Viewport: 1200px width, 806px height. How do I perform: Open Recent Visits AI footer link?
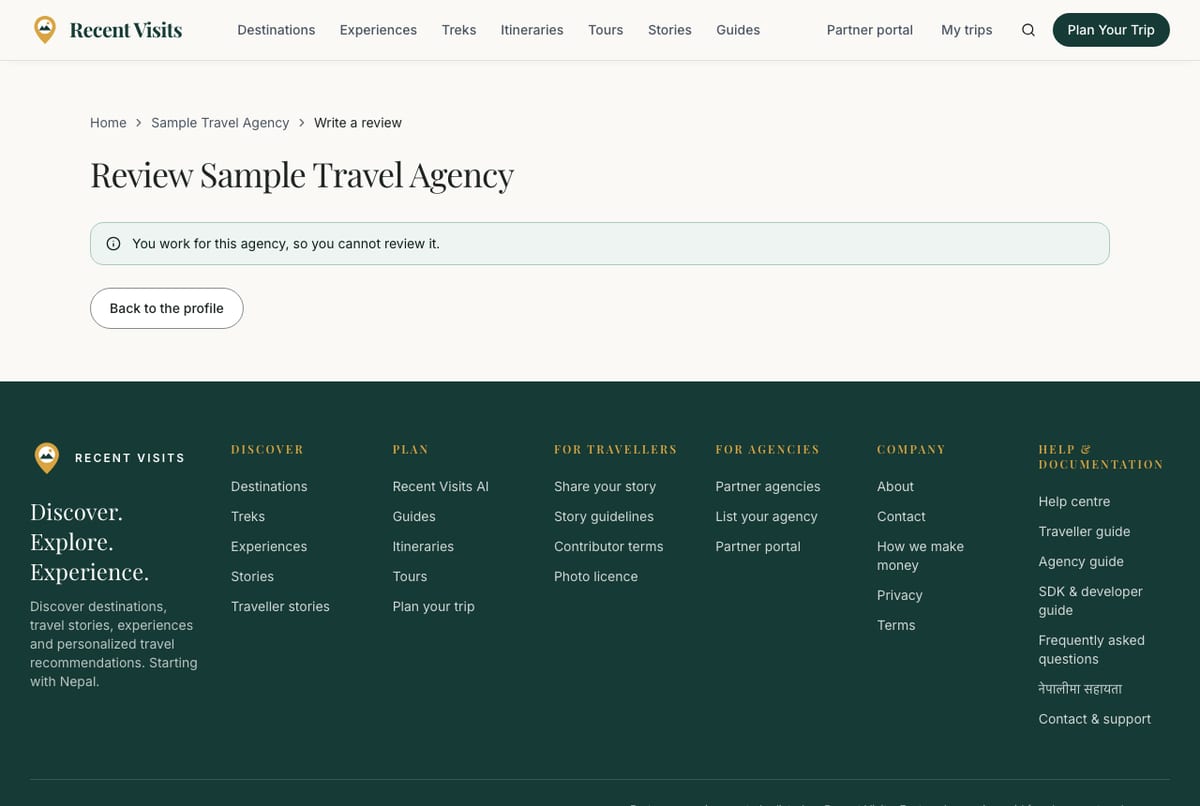441,486
